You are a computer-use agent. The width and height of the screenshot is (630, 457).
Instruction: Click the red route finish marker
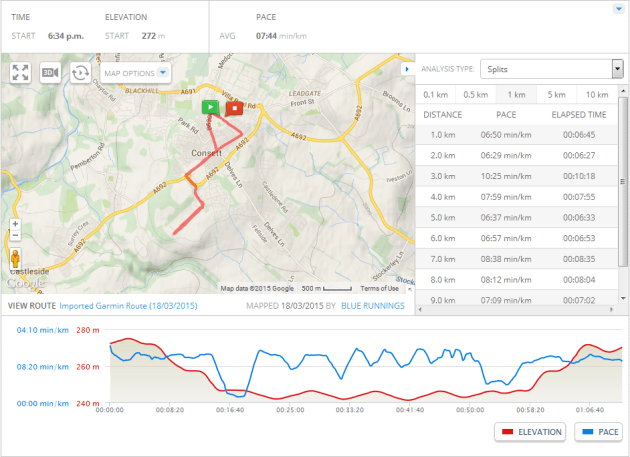point(232,106)
